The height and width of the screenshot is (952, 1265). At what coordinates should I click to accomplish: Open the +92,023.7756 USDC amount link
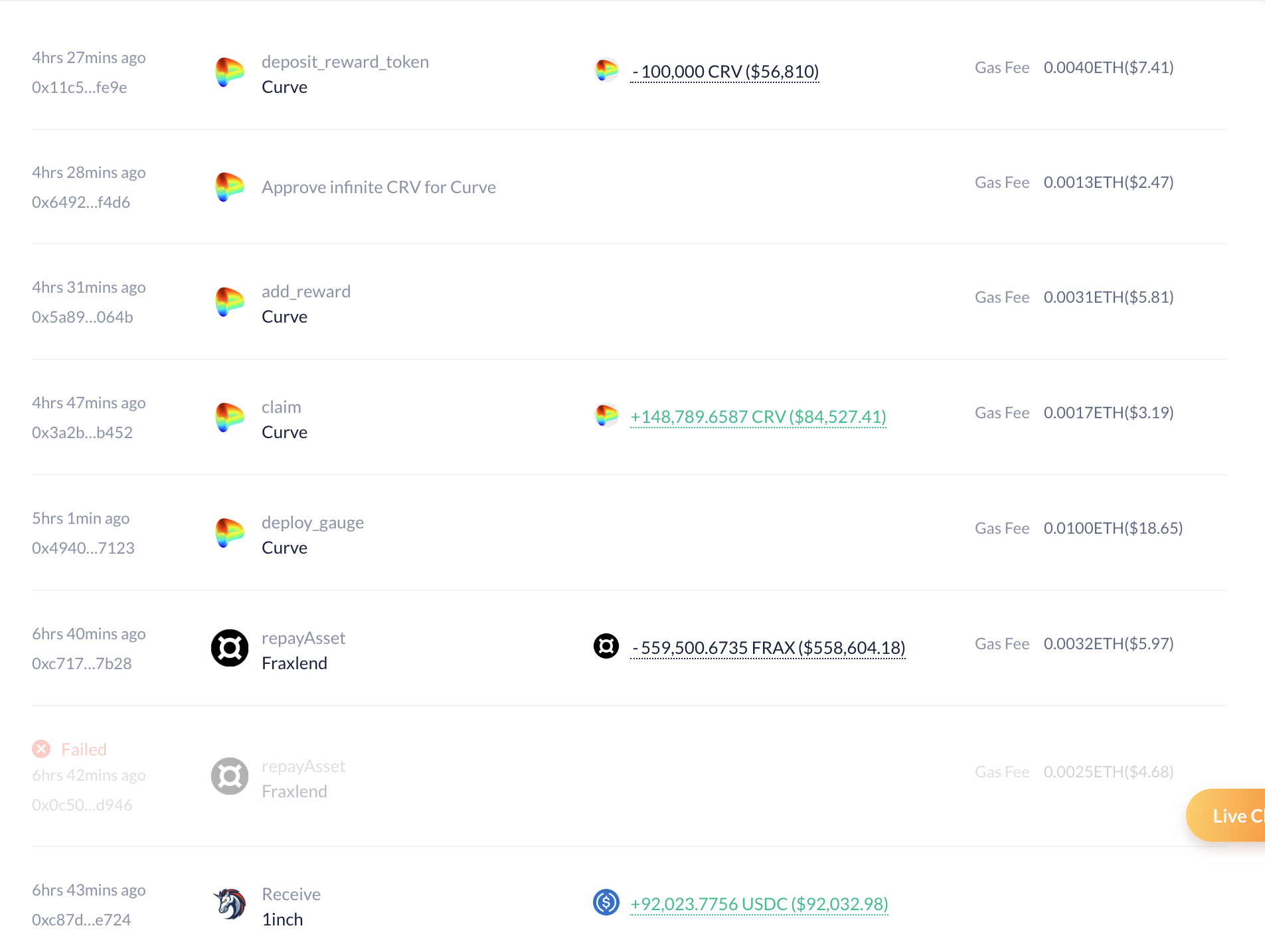[759, 904]
